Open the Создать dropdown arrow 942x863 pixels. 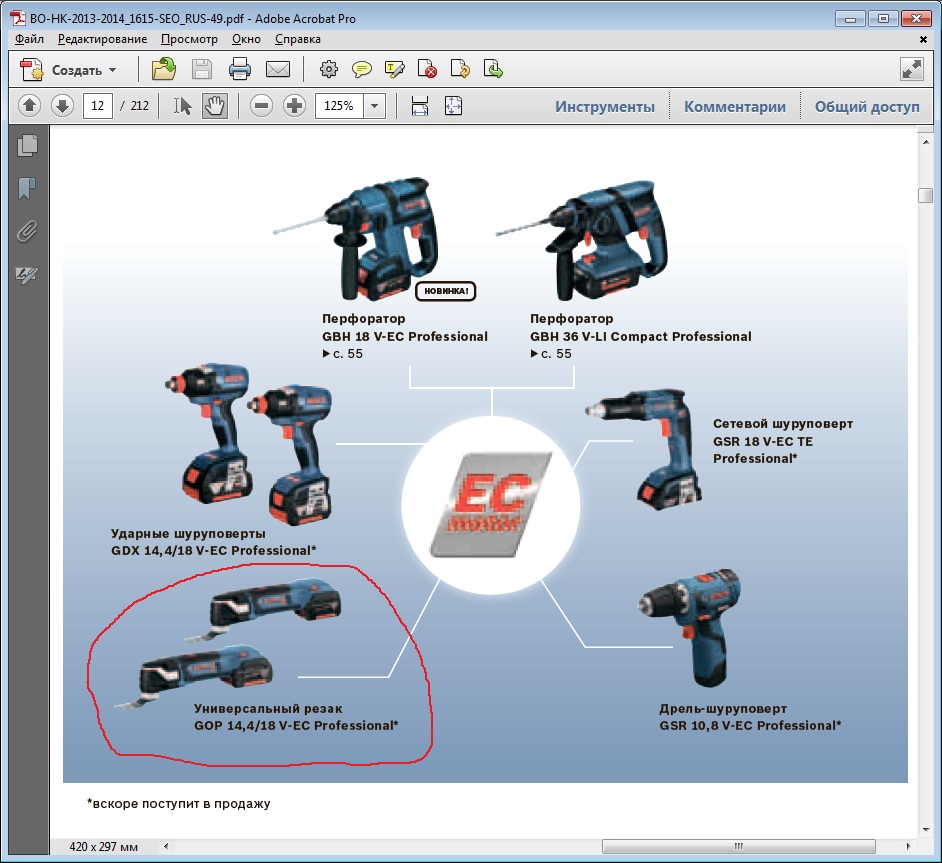point(112,70)
